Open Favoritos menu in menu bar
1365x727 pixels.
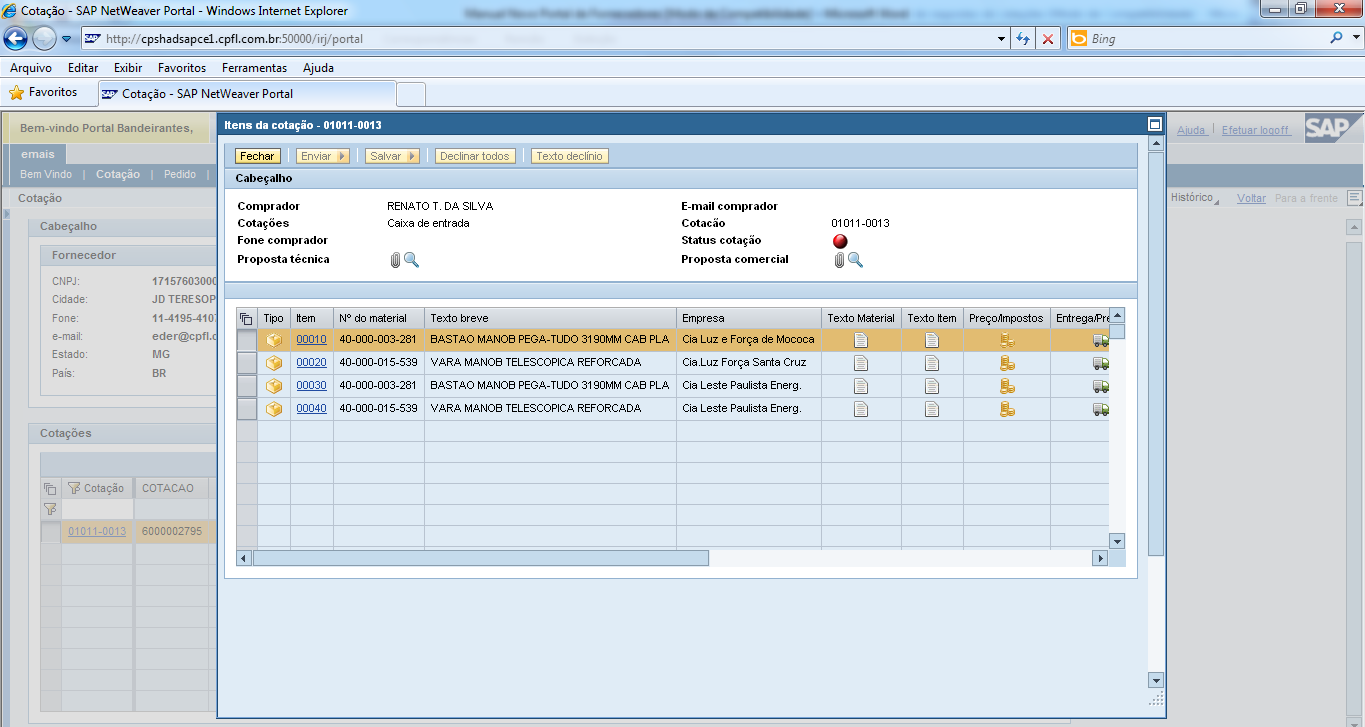182,68
